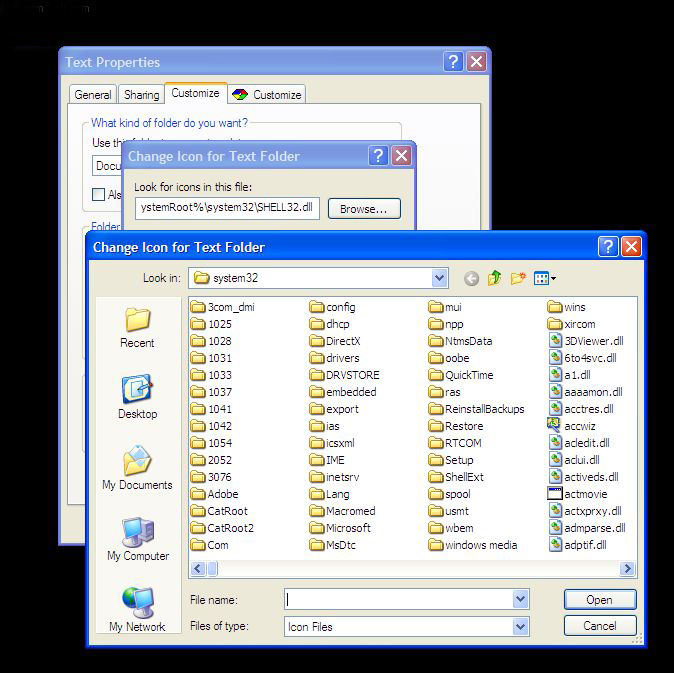Viewport: 674px width, 673px height.
Task: Click the Cancel button
Action: point(600,626)
